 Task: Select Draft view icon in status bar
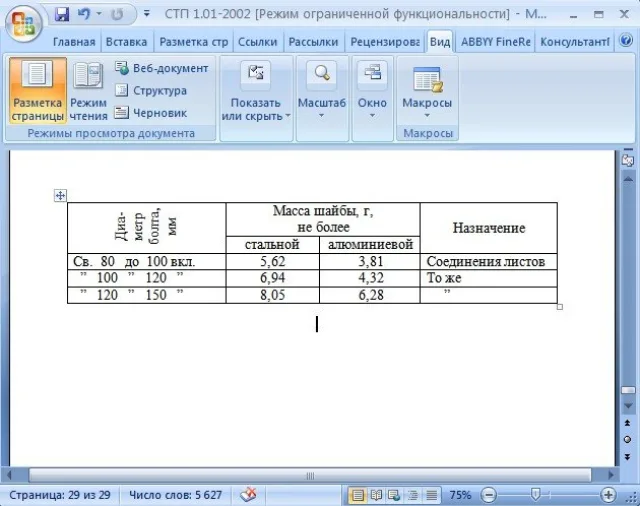(x=431, y=495)
